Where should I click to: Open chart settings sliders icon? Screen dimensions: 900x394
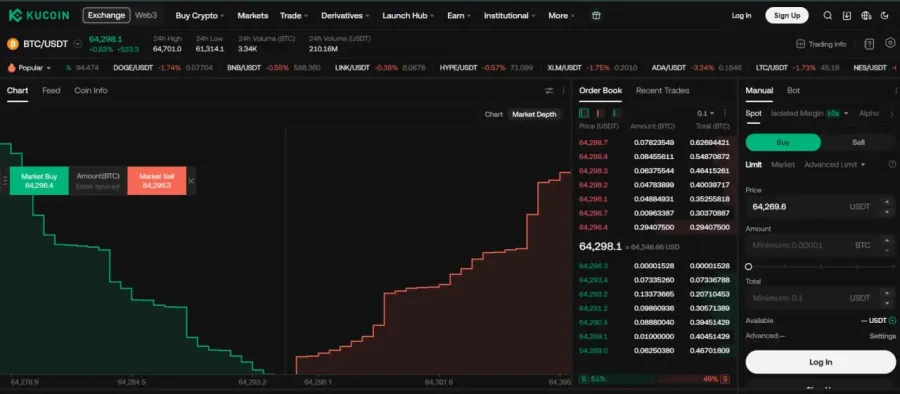[549, 91]
